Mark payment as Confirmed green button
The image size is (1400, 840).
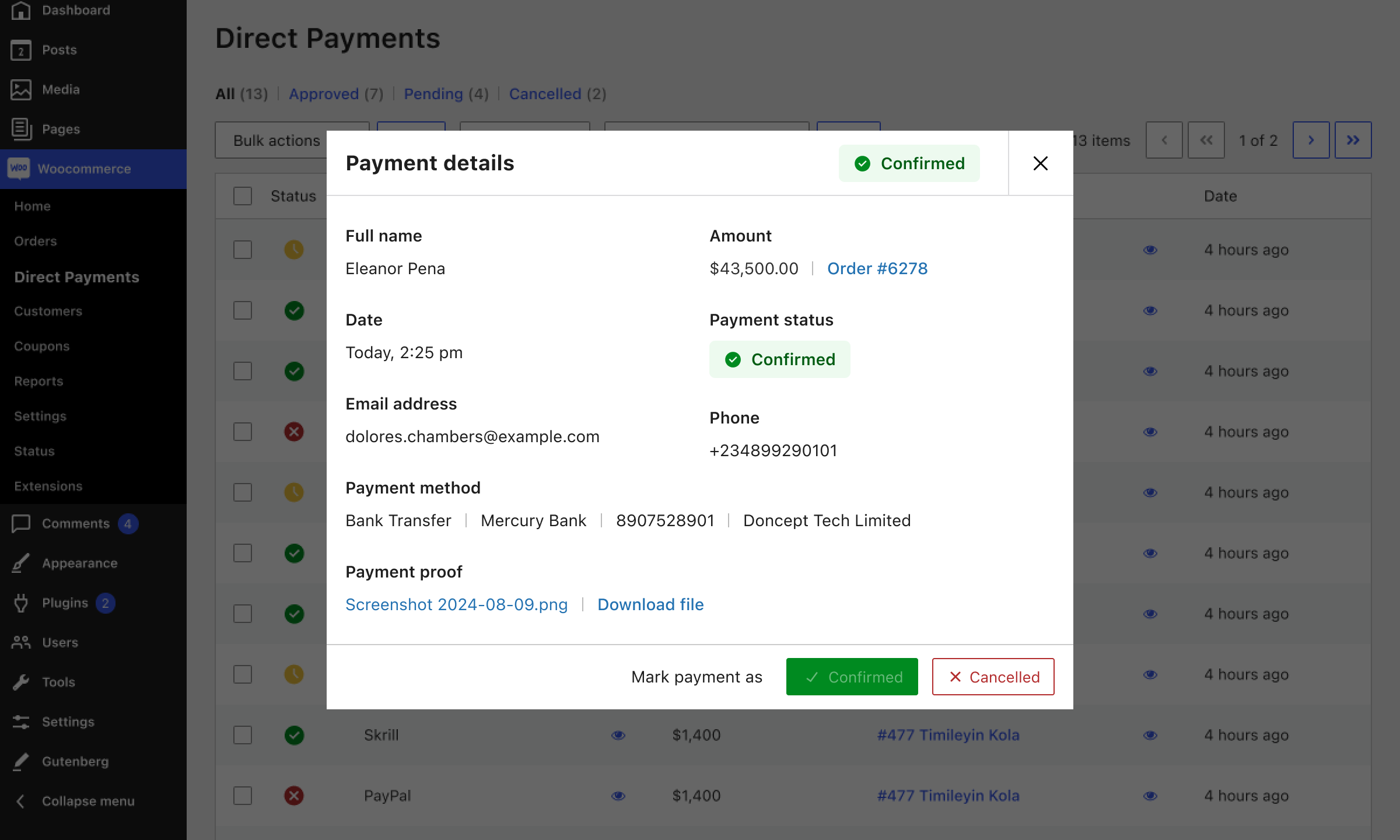[x=852, y=677]
